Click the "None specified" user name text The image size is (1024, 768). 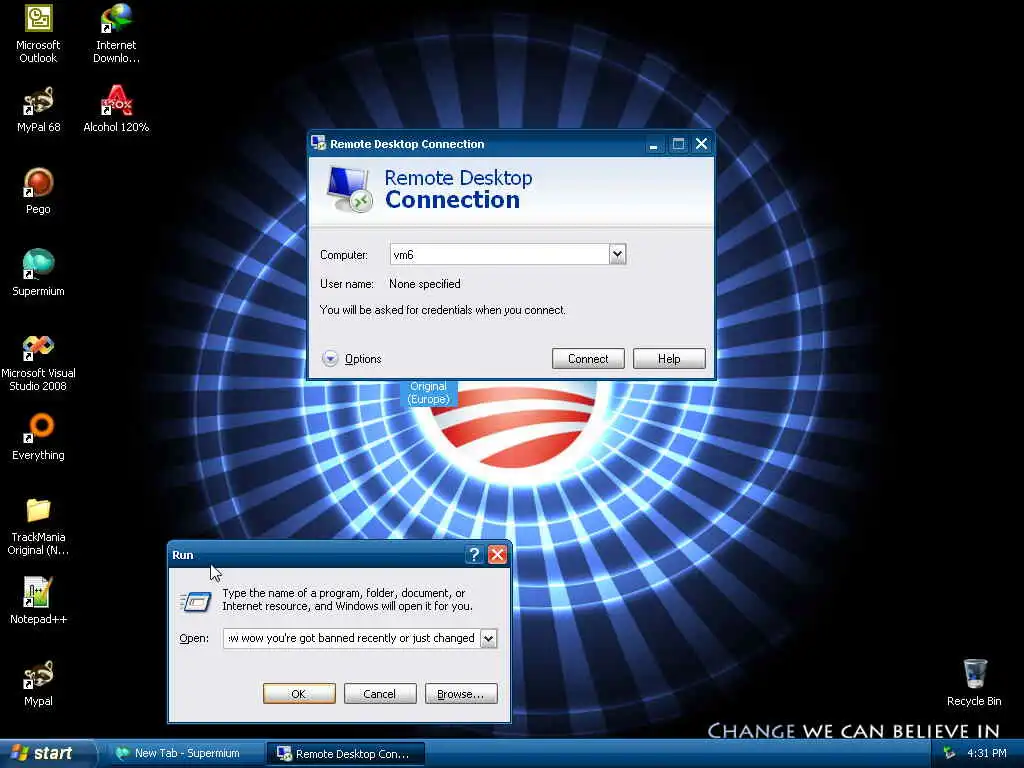424,283
